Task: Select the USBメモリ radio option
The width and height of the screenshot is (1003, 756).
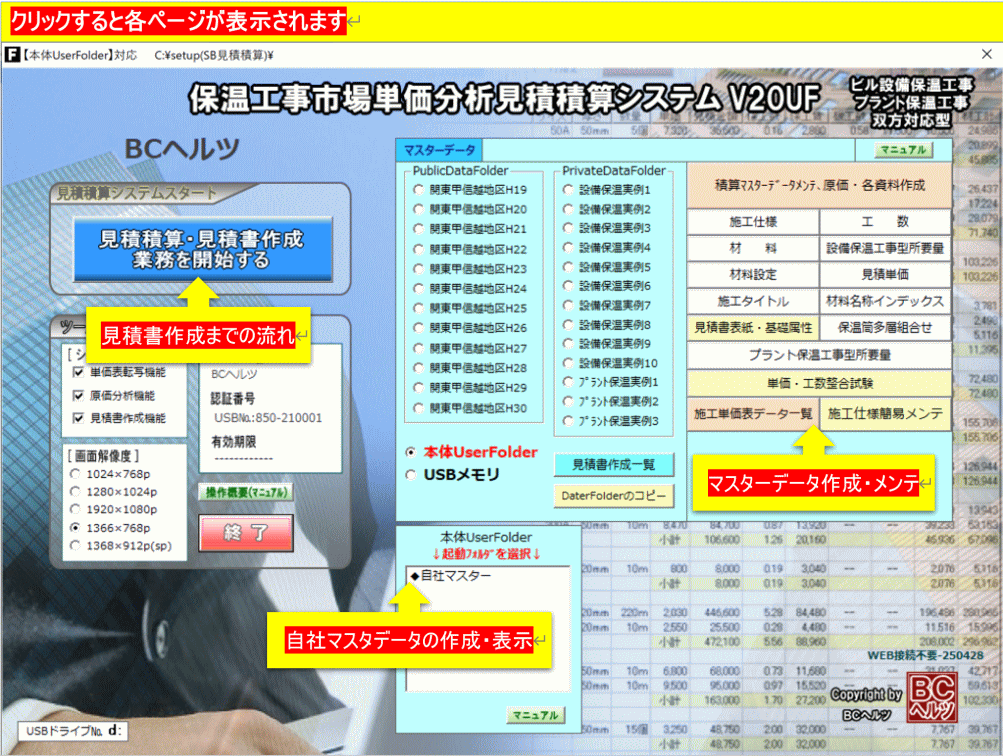Action: tap(411, 475)
